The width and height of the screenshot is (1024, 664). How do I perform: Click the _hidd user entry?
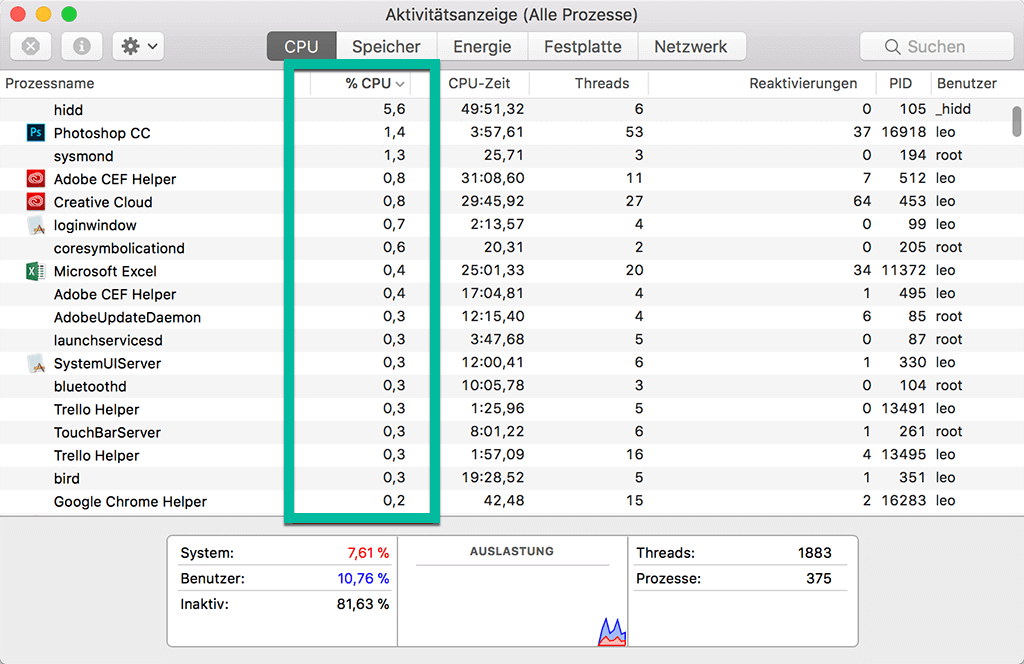pos(953,109)
